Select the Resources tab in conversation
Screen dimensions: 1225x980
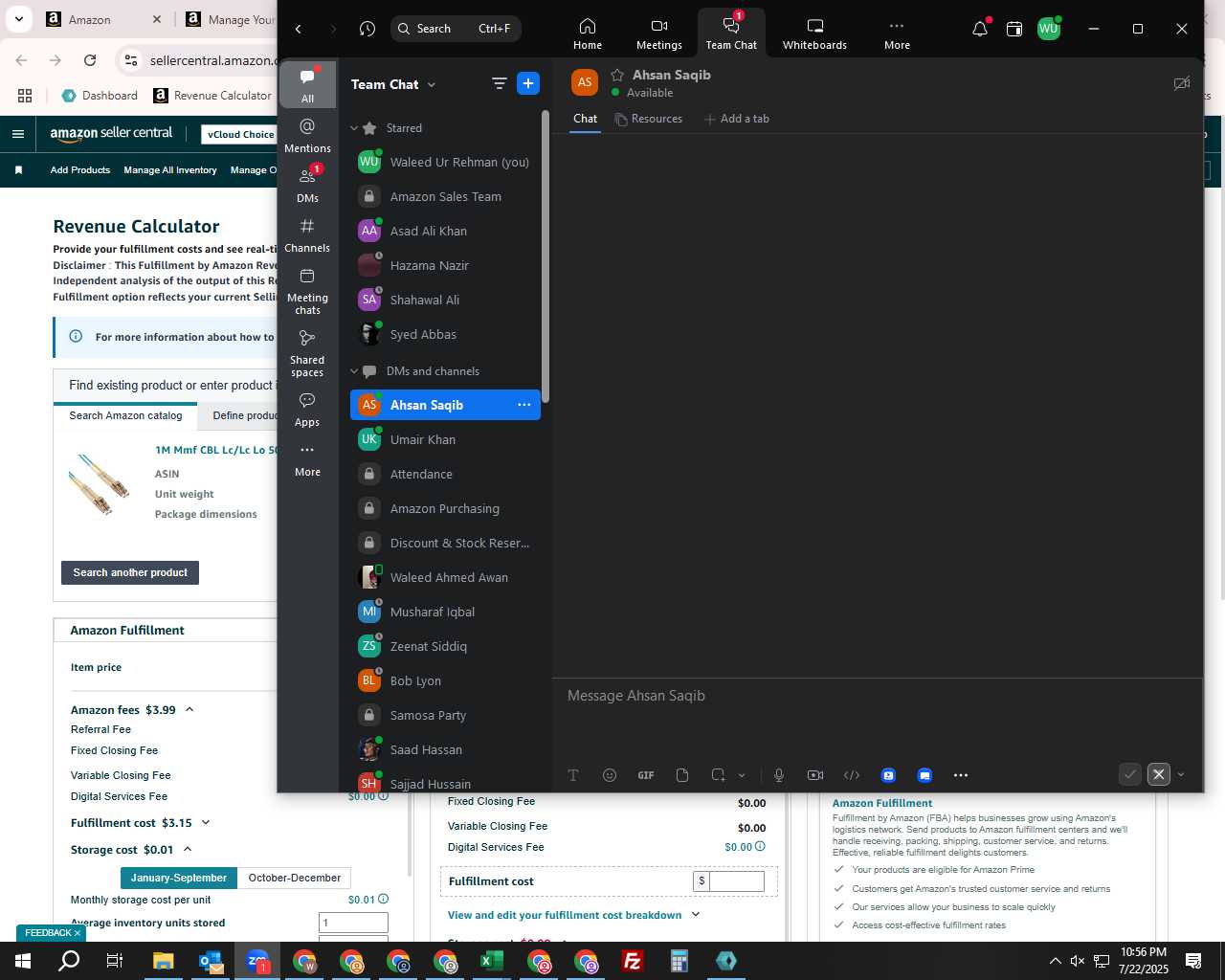[649, 119]
